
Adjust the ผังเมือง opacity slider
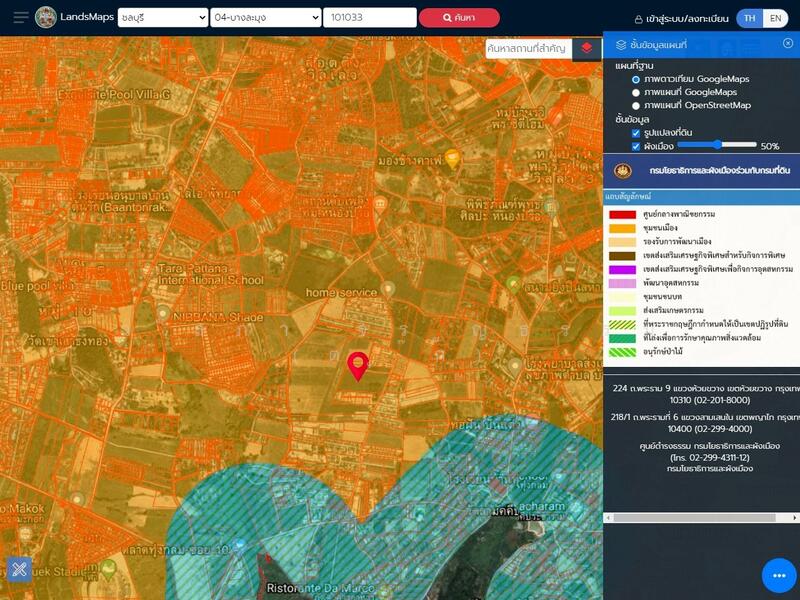717,146
